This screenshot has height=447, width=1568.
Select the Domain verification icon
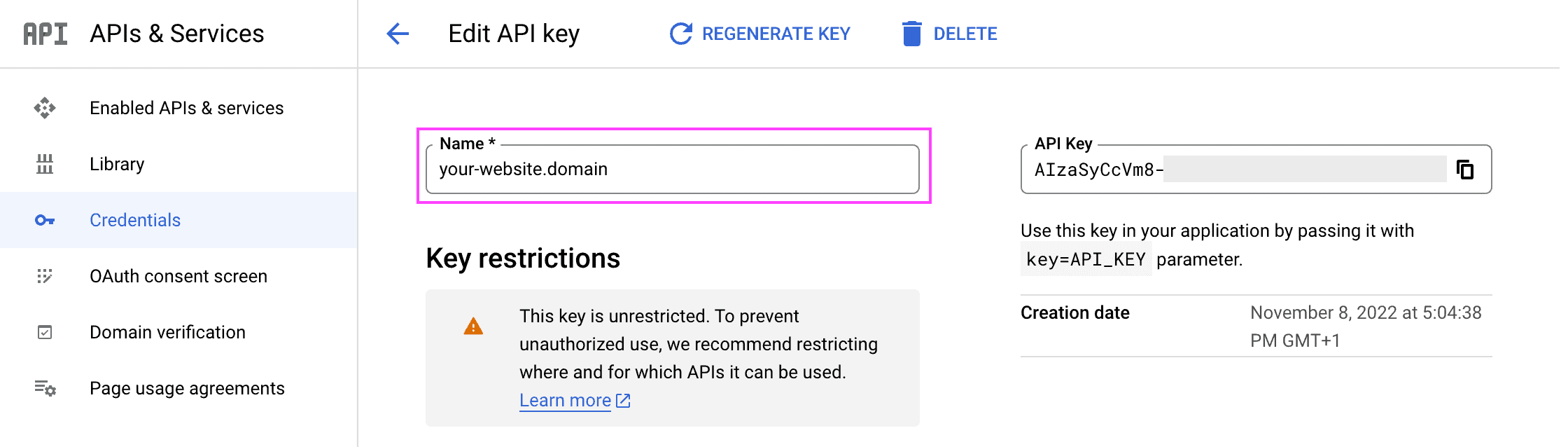pyautogui.click(x=44, y=332)
